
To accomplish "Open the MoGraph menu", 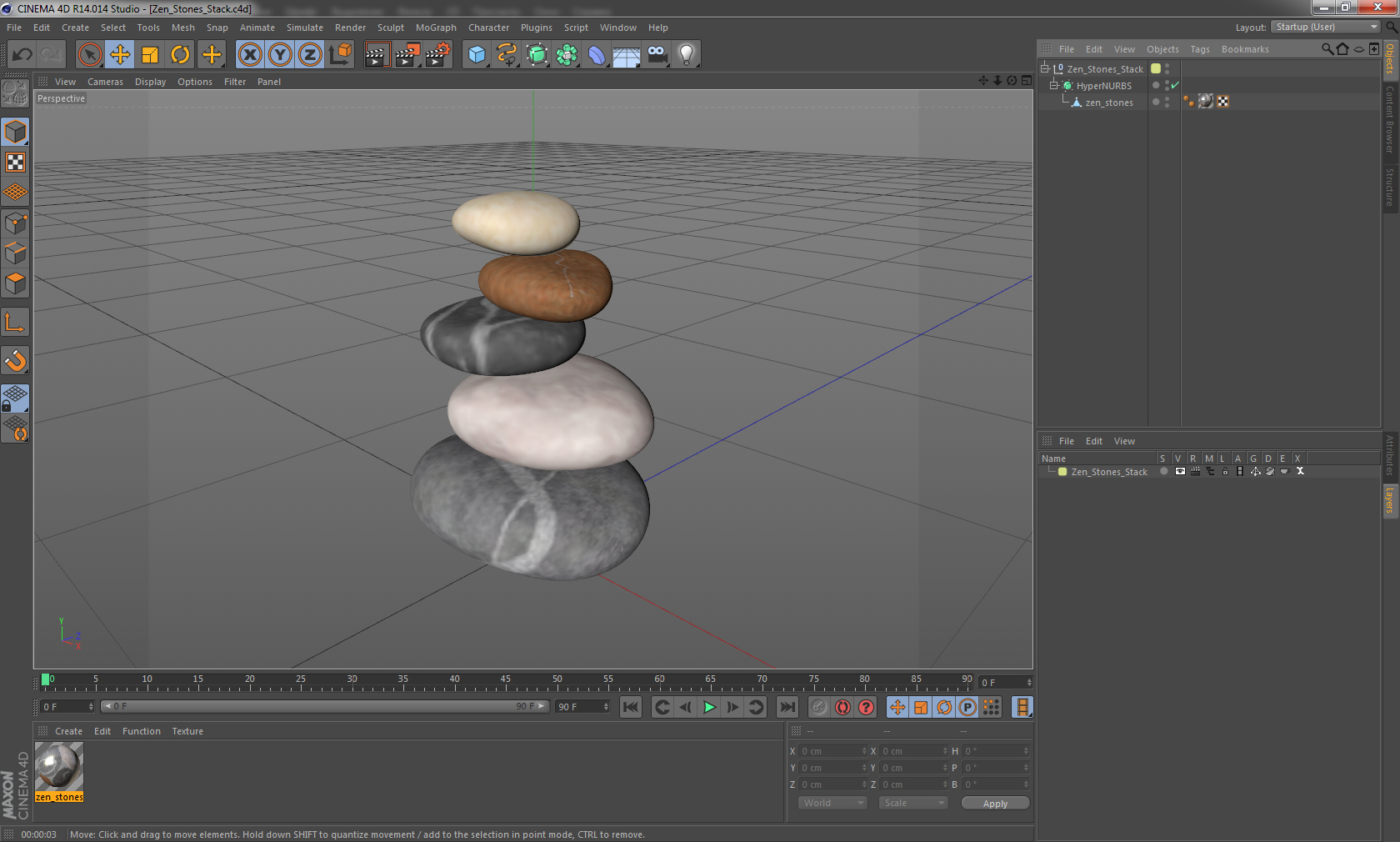I will (x=436, y=28).
